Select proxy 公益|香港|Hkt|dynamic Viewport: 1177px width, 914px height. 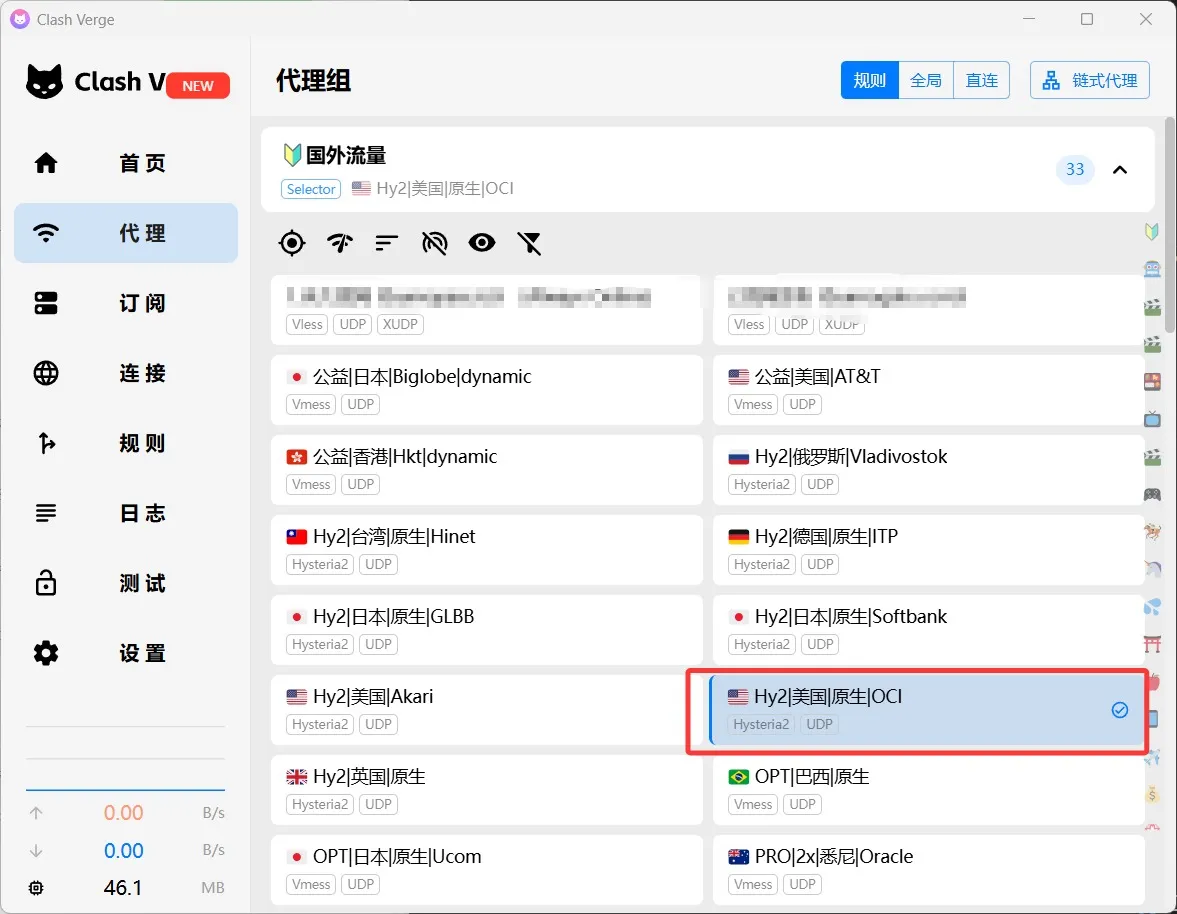[486, 470]
